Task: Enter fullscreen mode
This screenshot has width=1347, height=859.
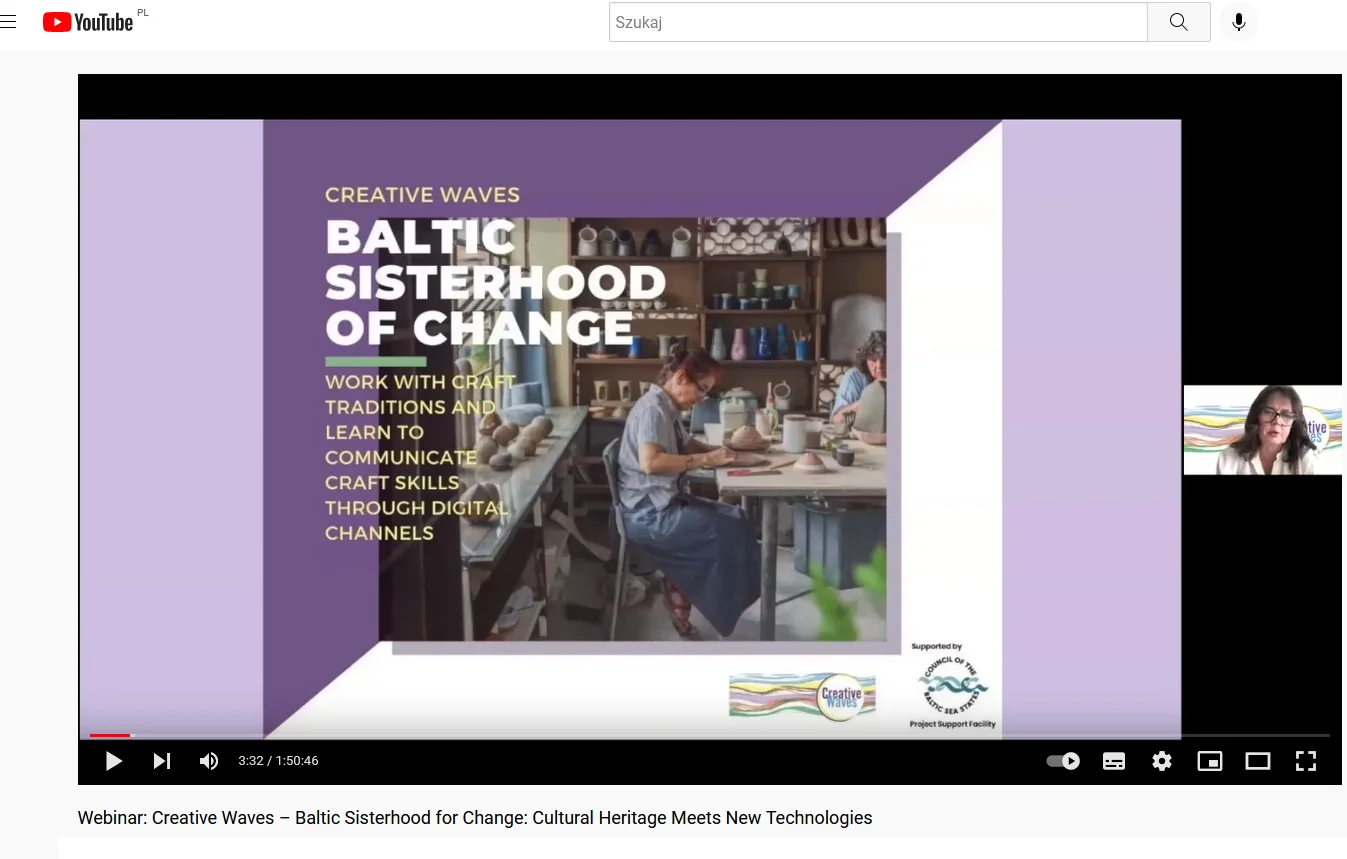Action: click(1306, 761)
